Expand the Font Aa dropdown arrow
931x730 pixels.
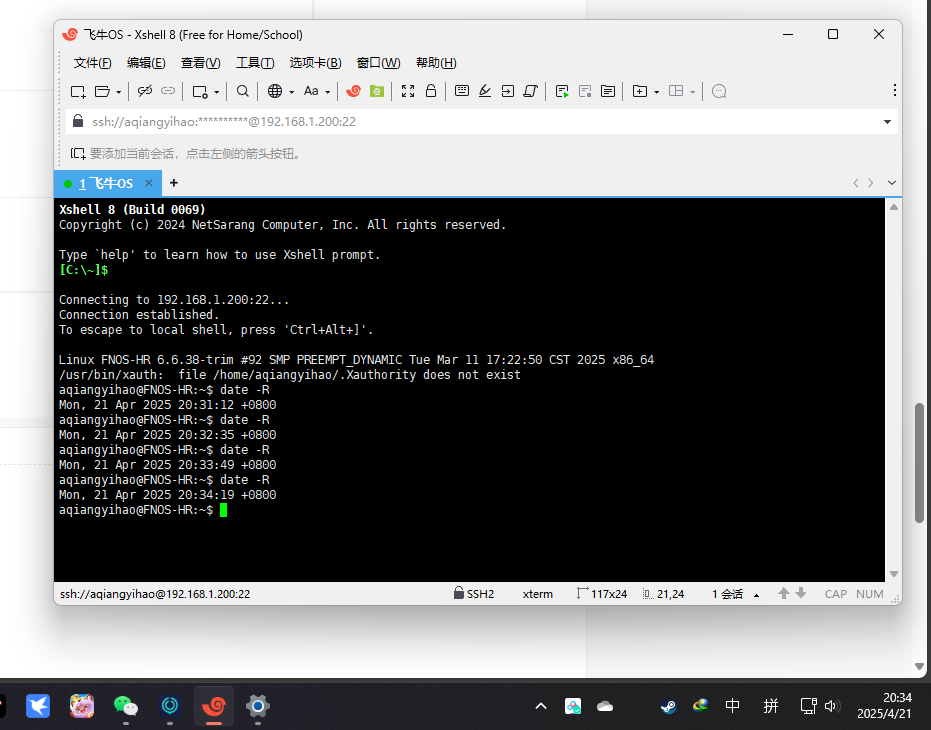[x=328, y=92]
